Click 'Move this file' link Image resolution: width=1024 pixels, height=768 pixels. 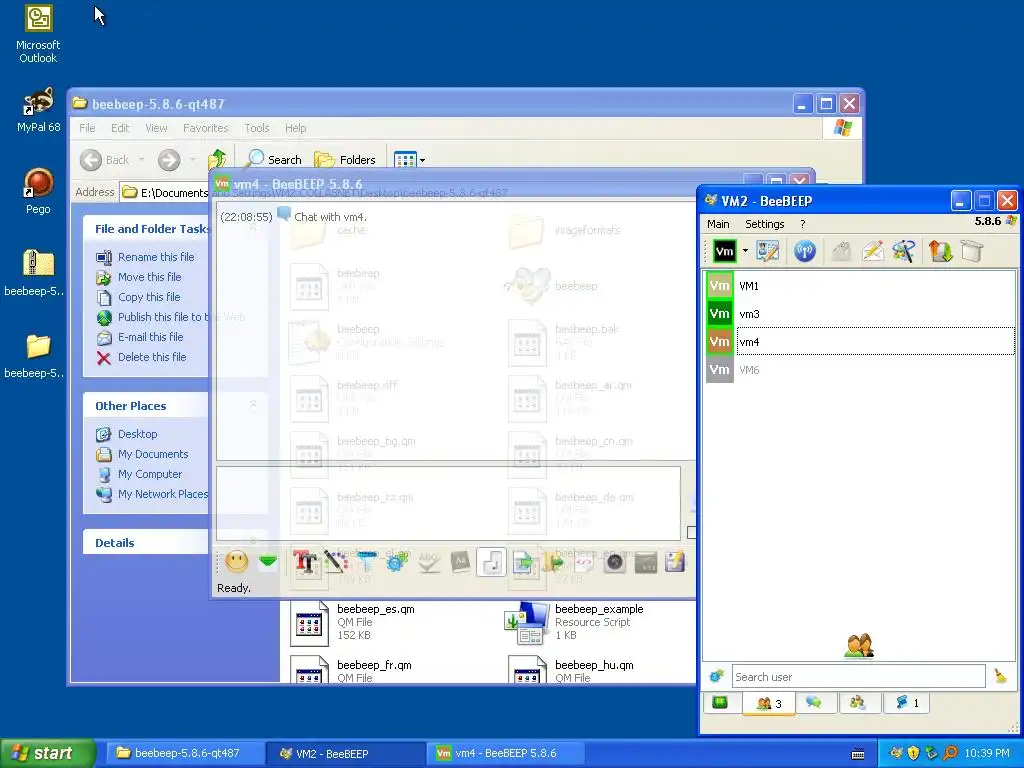tap(150, 277)
